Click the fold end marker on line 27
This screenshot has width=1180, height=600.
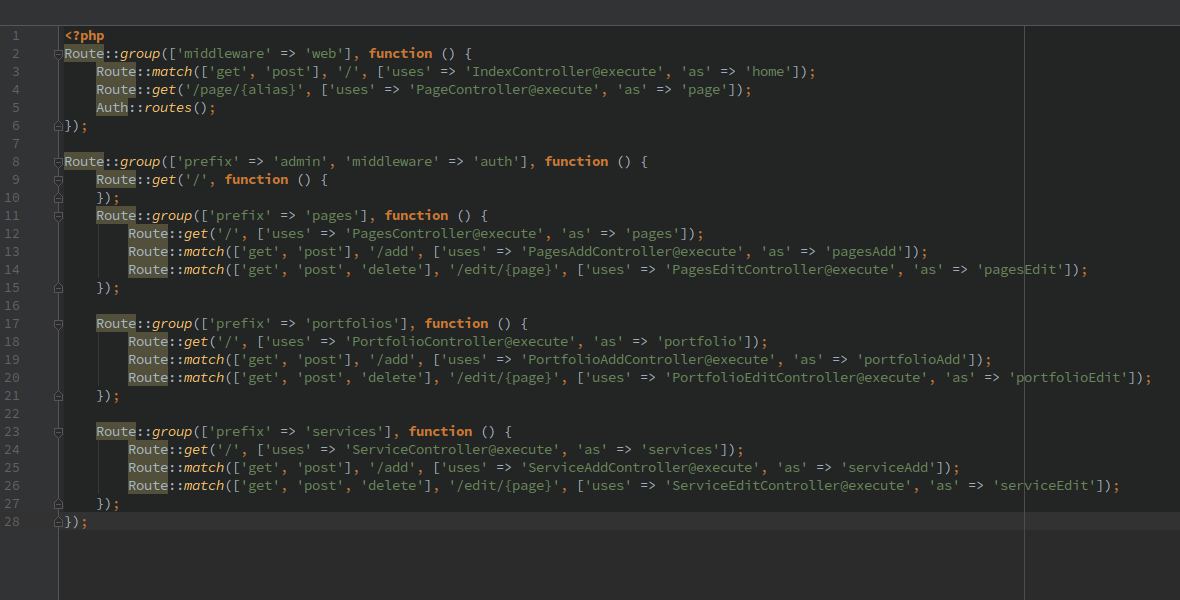point(58,504)
